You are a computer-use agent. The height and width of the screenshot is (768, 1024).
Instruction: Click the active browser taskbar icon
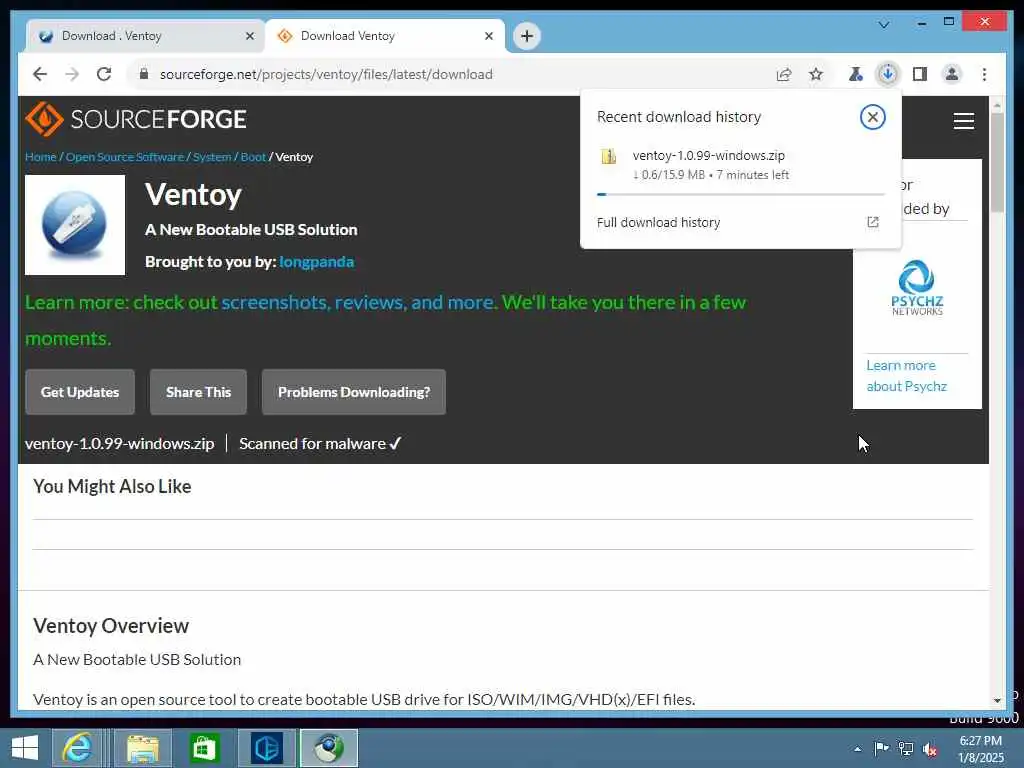tap(328, 748)
